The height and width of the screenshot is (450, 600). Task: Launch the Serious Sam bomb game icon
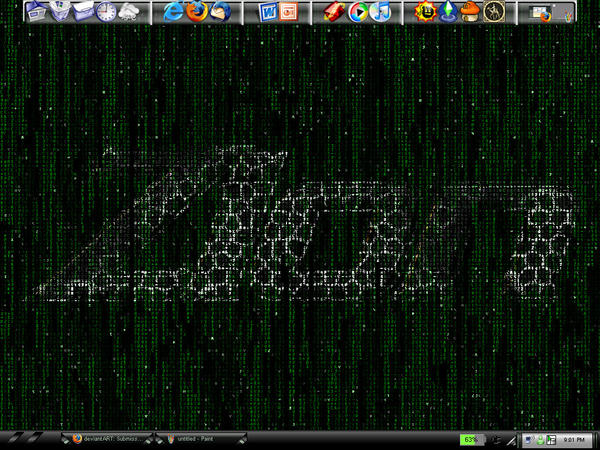coord(426,11)
